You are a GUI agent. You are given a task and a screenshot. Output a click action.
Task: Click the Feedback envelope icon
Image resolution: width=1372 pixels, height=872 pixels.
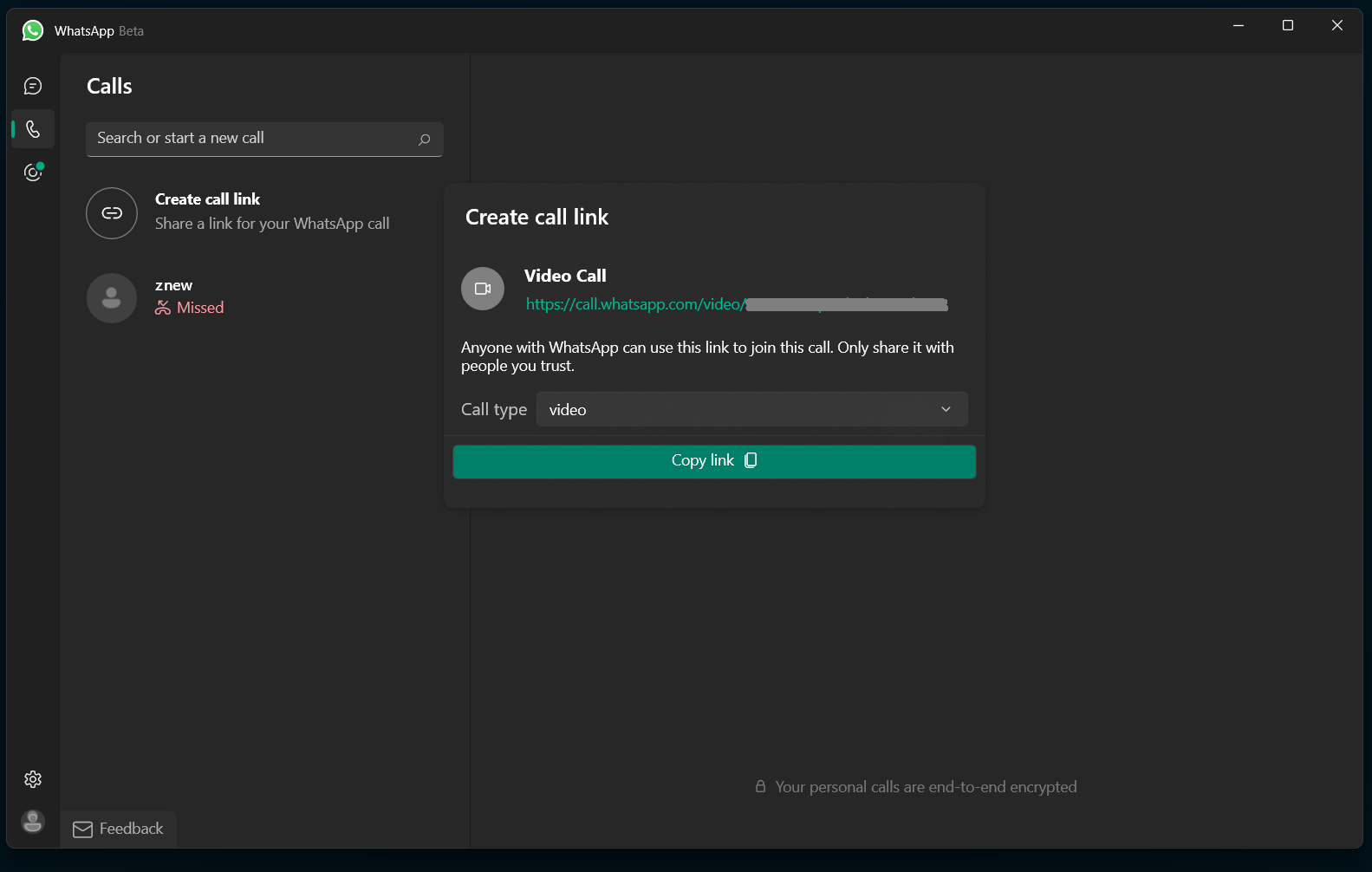tap(83, 830)
